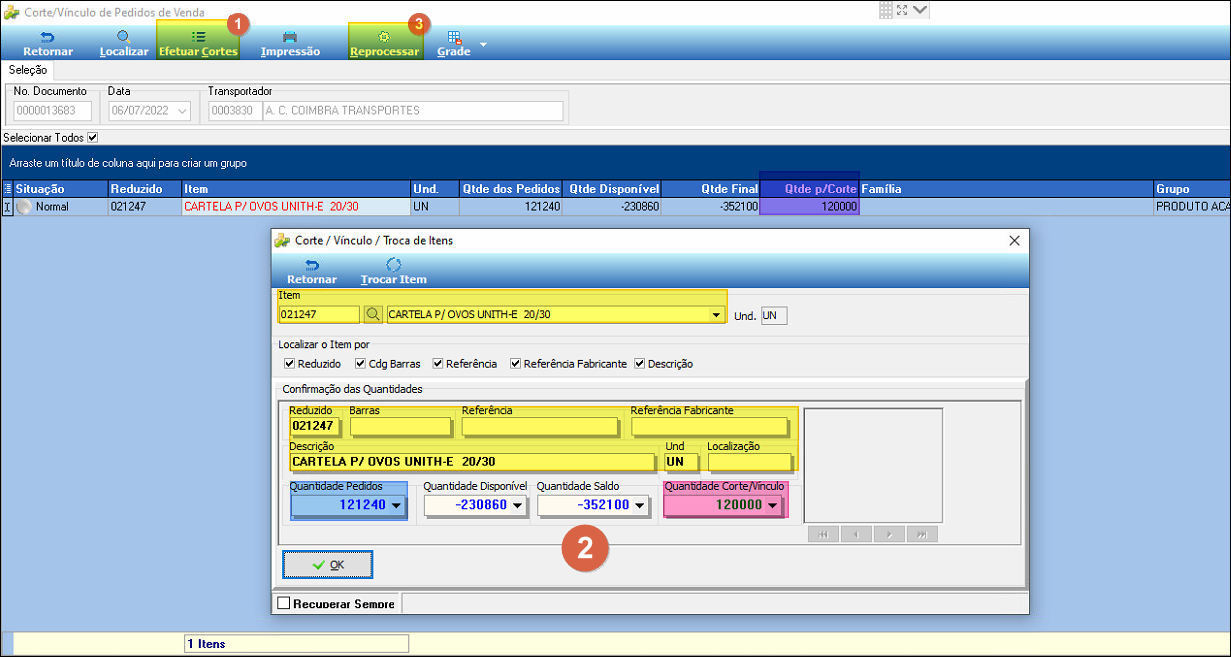
Task: Expand the Item description dropdown
Action: coord(715,314)
